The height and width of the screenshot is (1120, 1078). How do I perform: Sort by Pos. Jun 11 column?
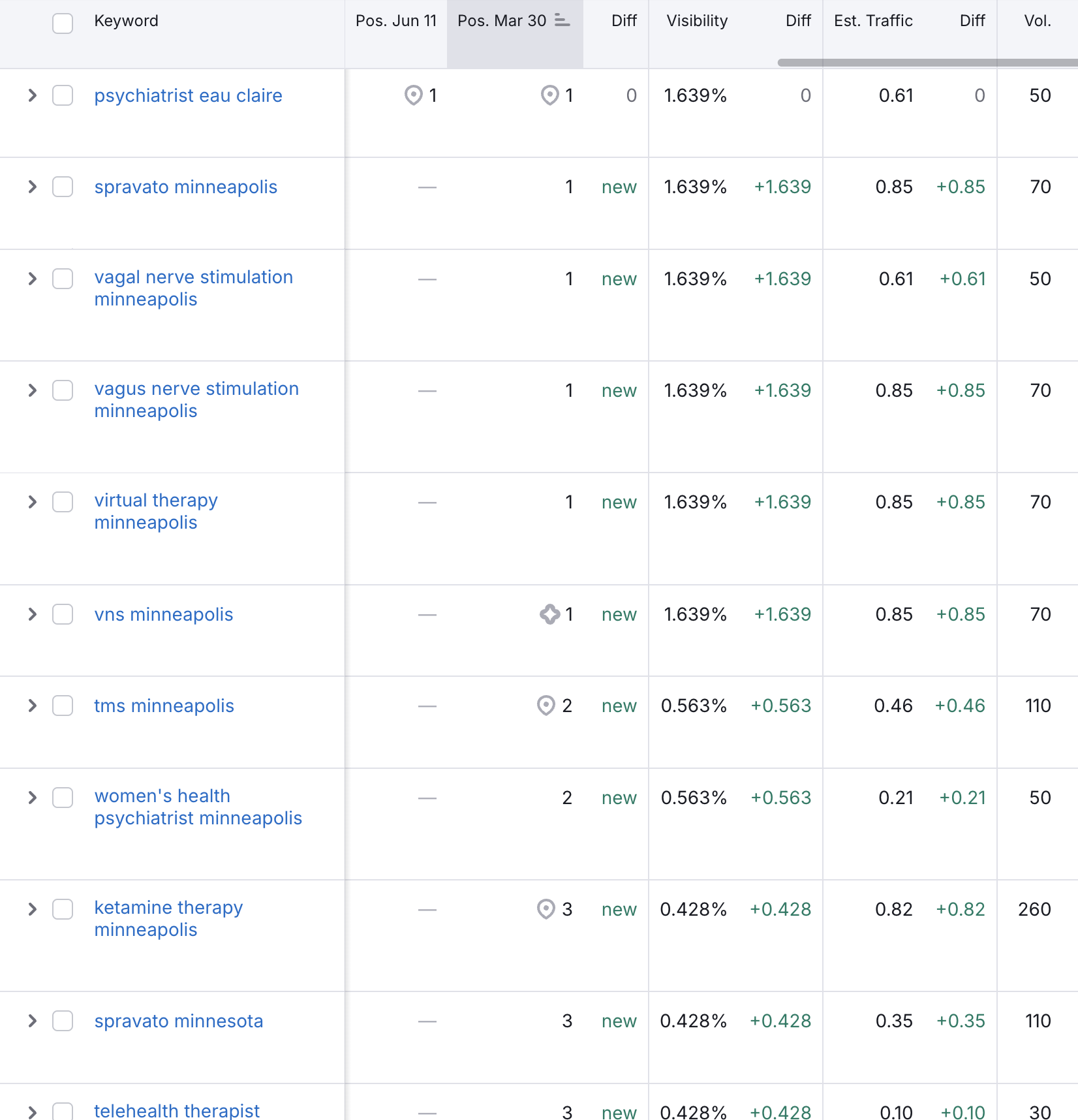click(395, 21)
